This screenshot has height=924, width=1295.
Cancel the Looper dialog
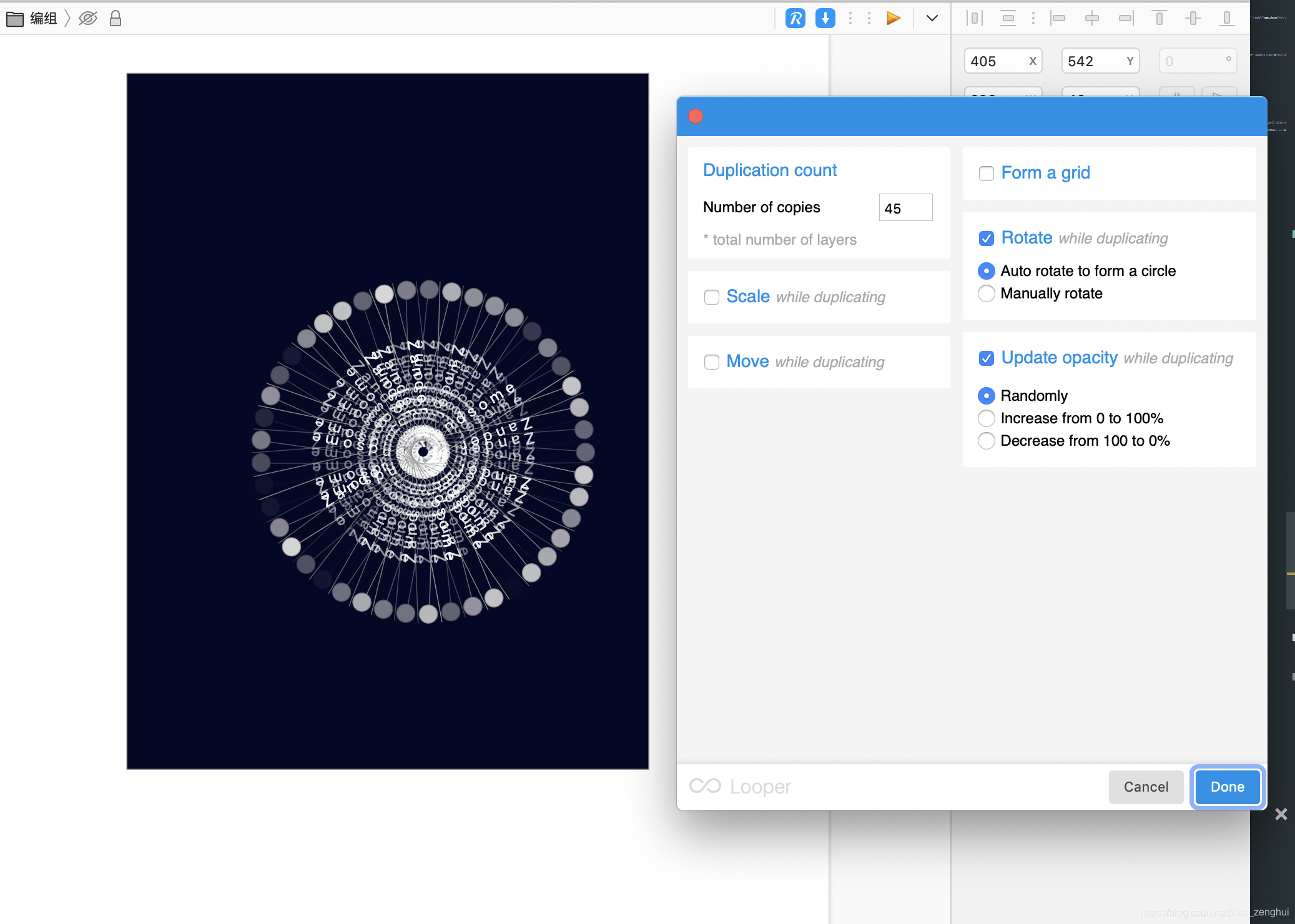(1146, 787)
